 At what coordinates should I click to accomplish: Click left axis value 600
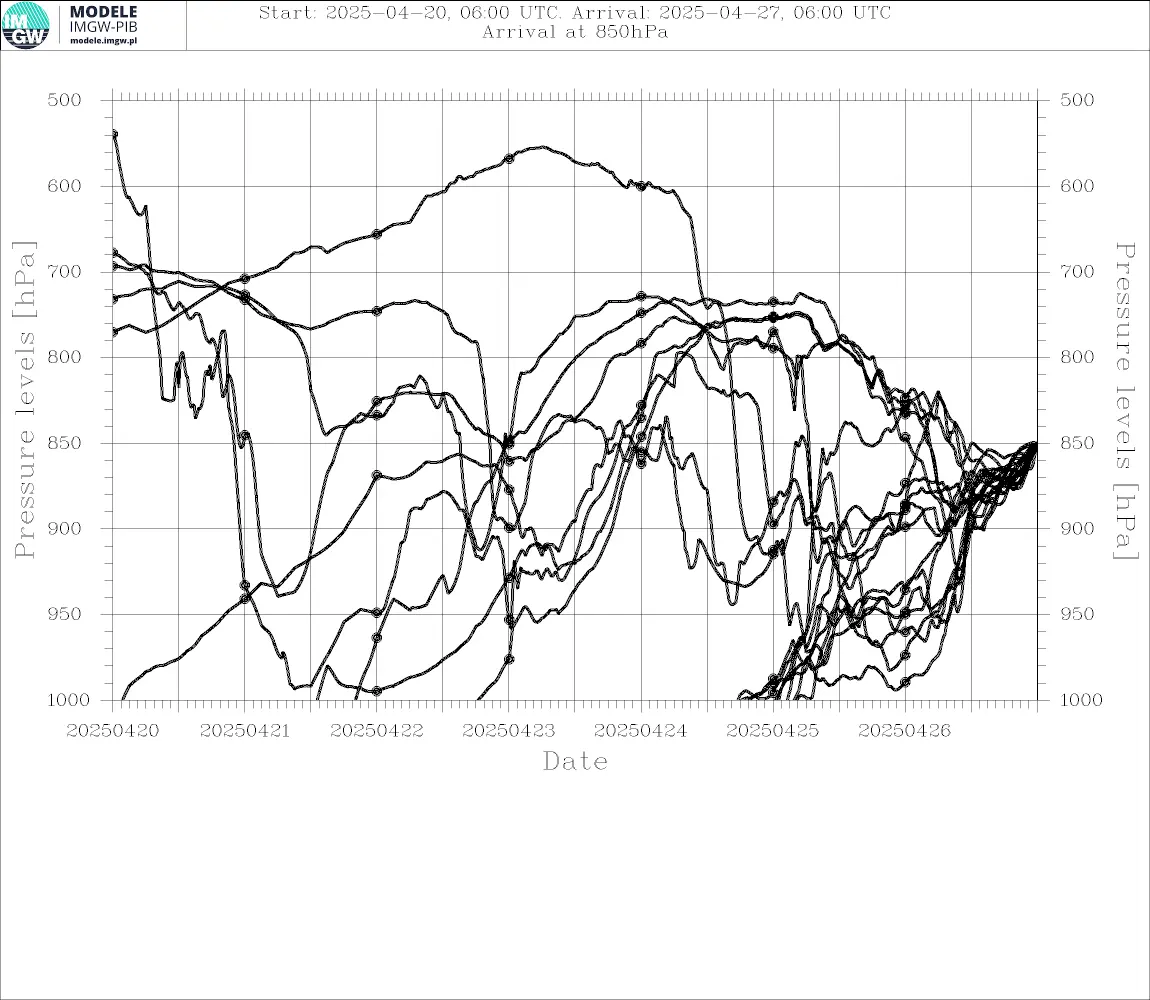coord(65,186)
